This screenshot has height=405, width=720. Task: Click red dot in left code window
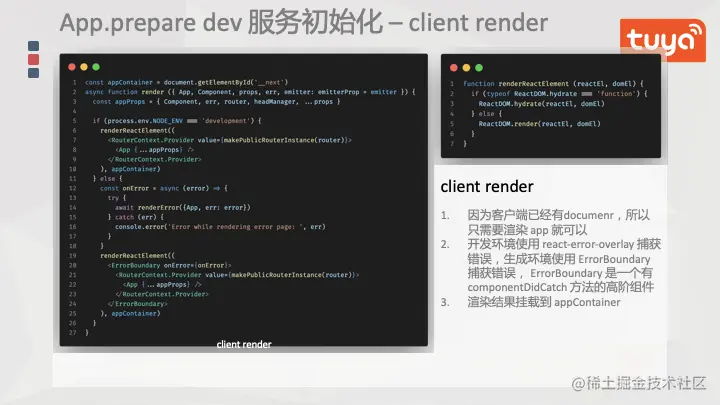tap(72, 67)
